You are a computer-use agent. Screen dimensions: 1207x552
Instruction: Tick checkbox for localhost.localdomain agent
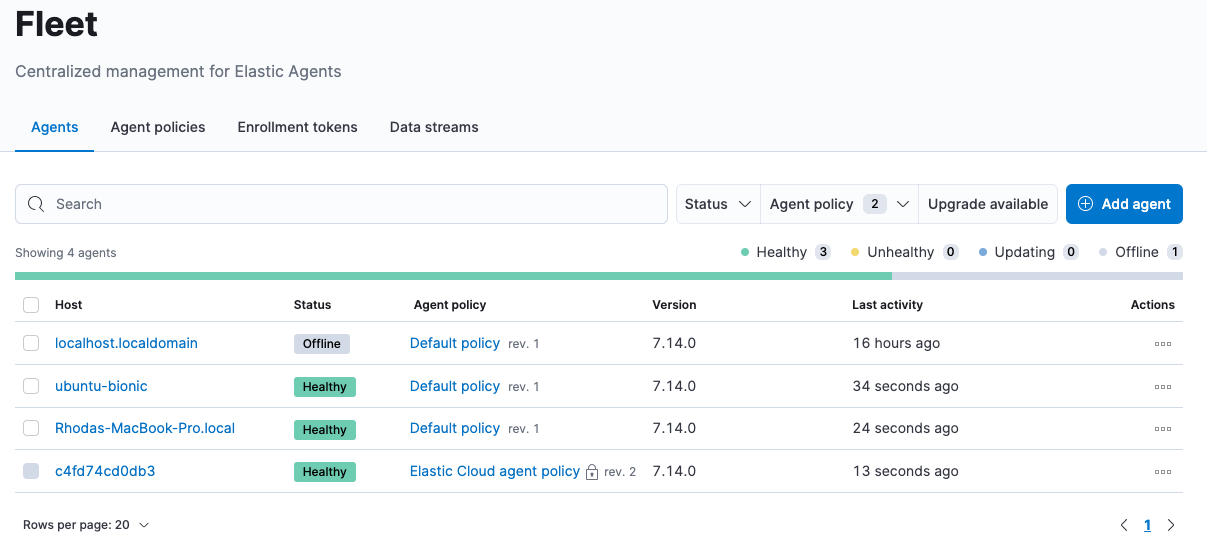(x=31, y=343)
